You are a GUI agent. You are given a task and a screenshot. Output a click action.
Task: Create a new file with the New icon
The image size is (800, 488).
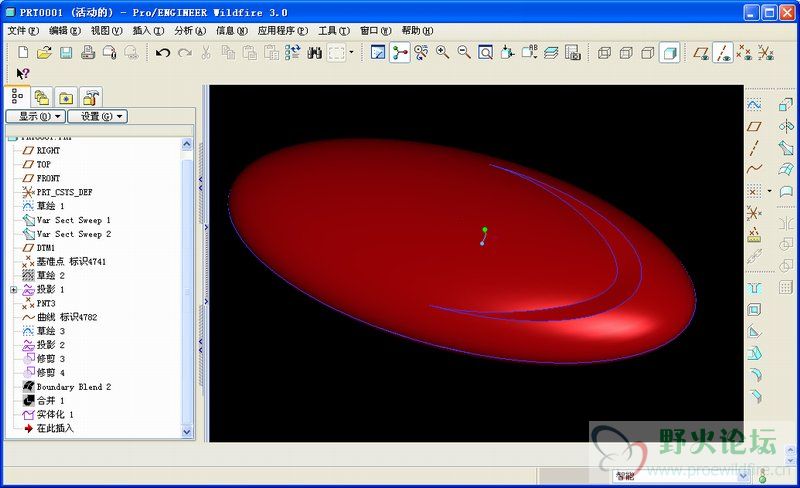(23, 53)
